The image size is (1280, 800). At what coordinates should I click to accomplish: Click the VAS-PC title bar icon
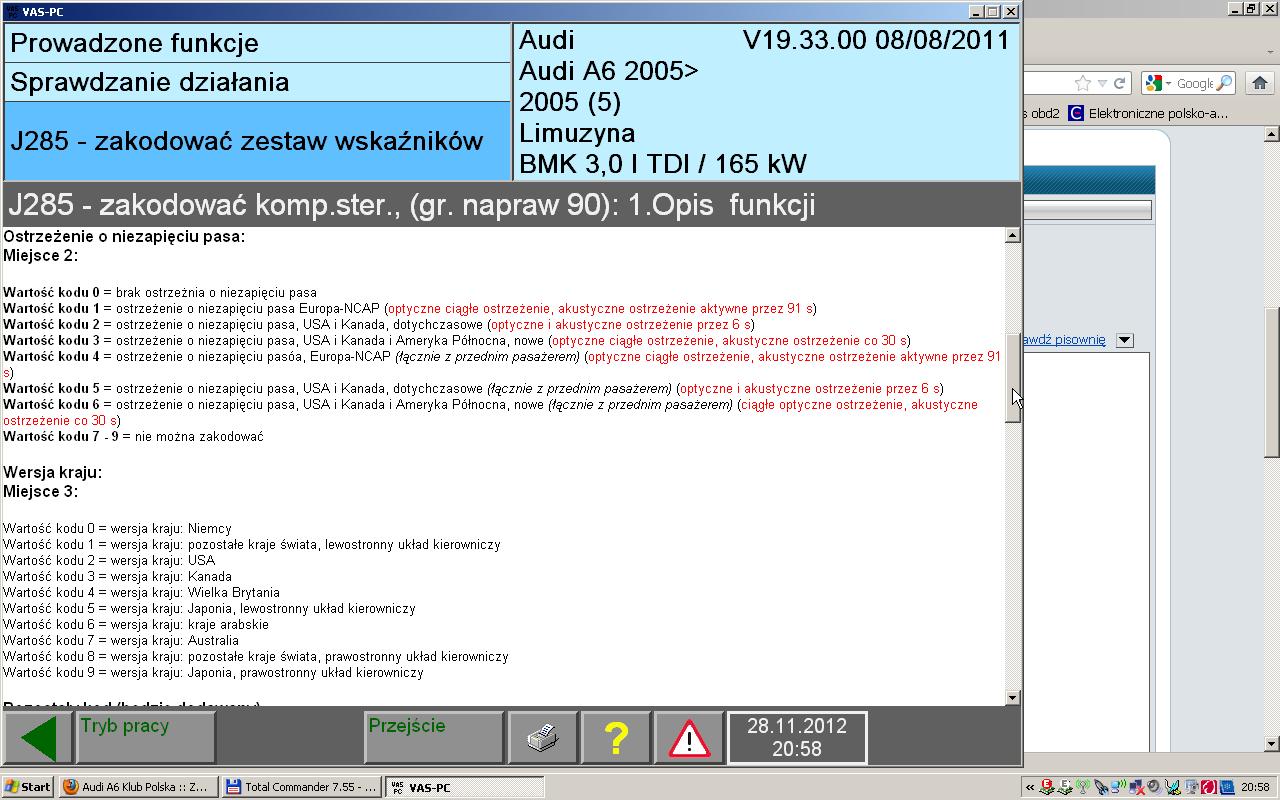(11, 11)
